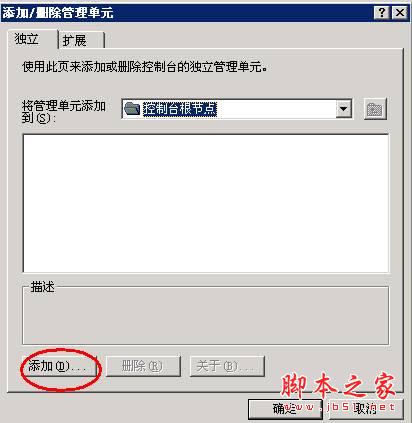The width and height of the screenshot is (412, 423).
Task: Confirm with the 确定 button
Action: [285, 409]
